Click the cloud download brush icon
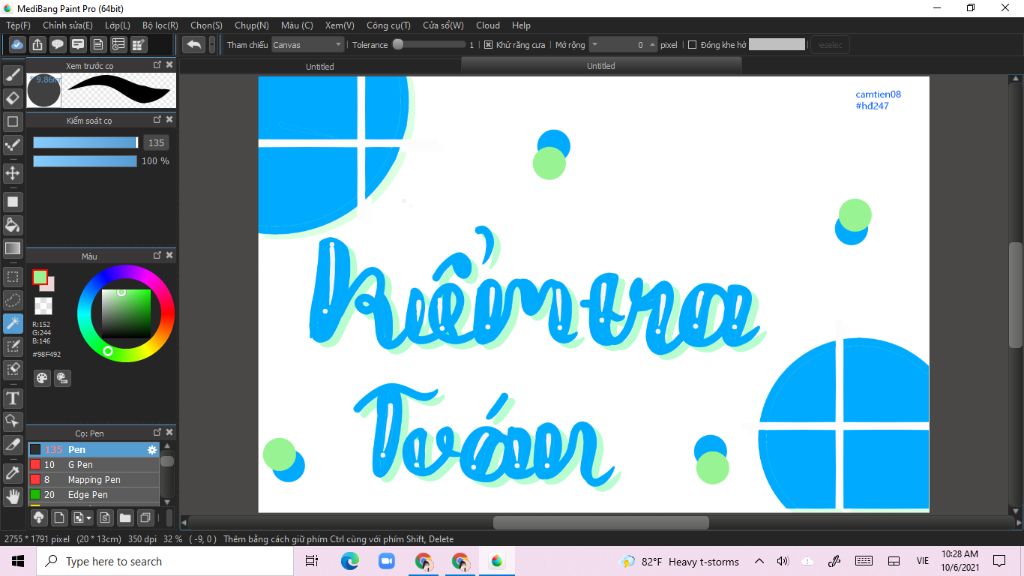Viewport: 1024px width, 576px height. (39, 518)
